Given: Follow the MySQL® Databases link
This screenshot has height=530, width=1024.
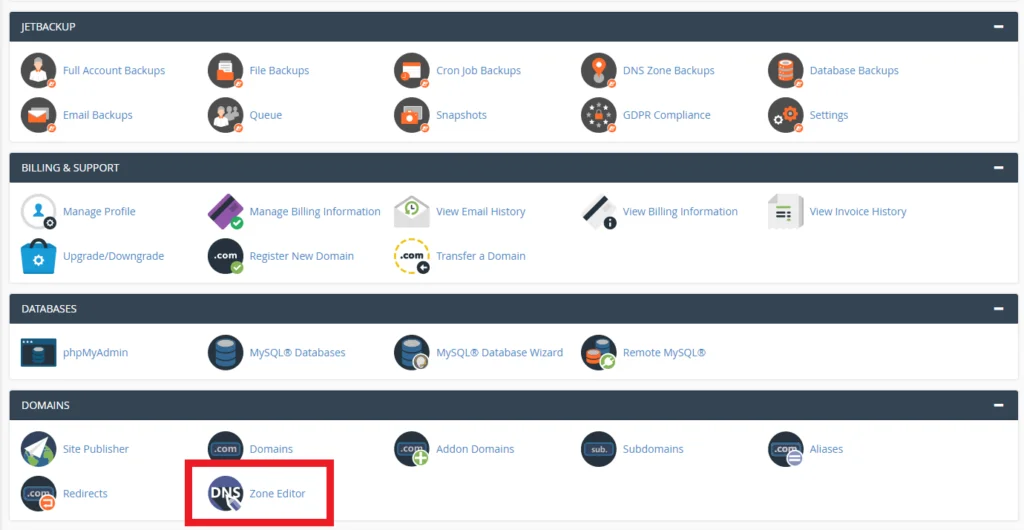Looking at the screenshot, I should 297,352.
